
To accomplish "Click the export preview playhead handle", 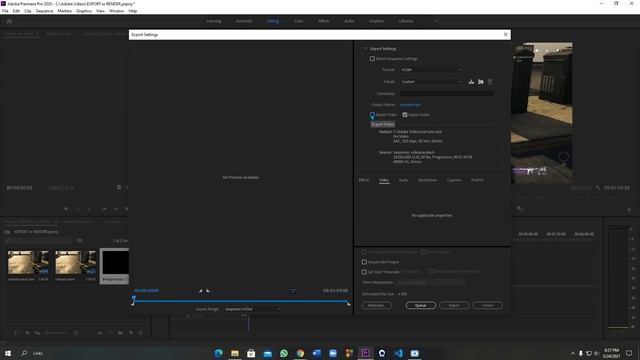I will pyautogui.click(x=133, y=298).
